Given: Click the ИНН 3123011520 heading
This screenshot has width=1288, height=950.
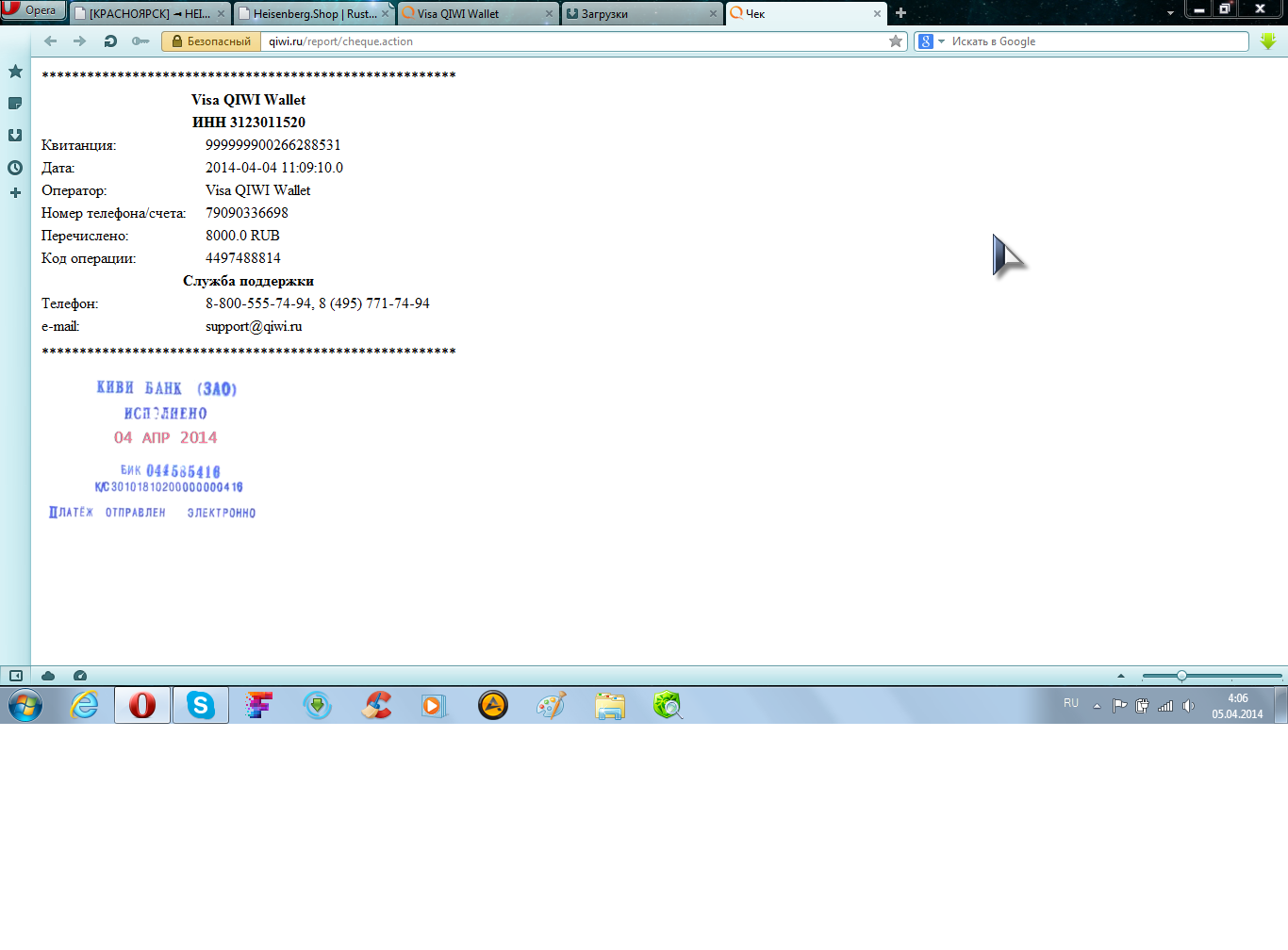Looking at the screenshot, I should (x=249, y=123).
